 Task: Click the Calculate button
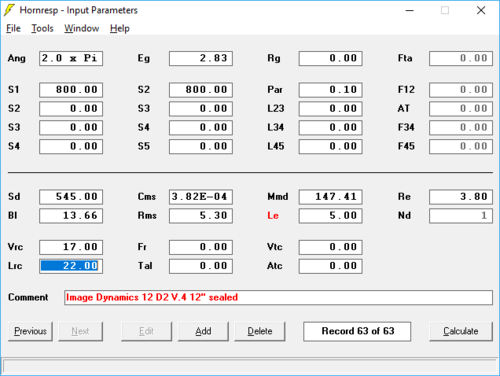461,331
